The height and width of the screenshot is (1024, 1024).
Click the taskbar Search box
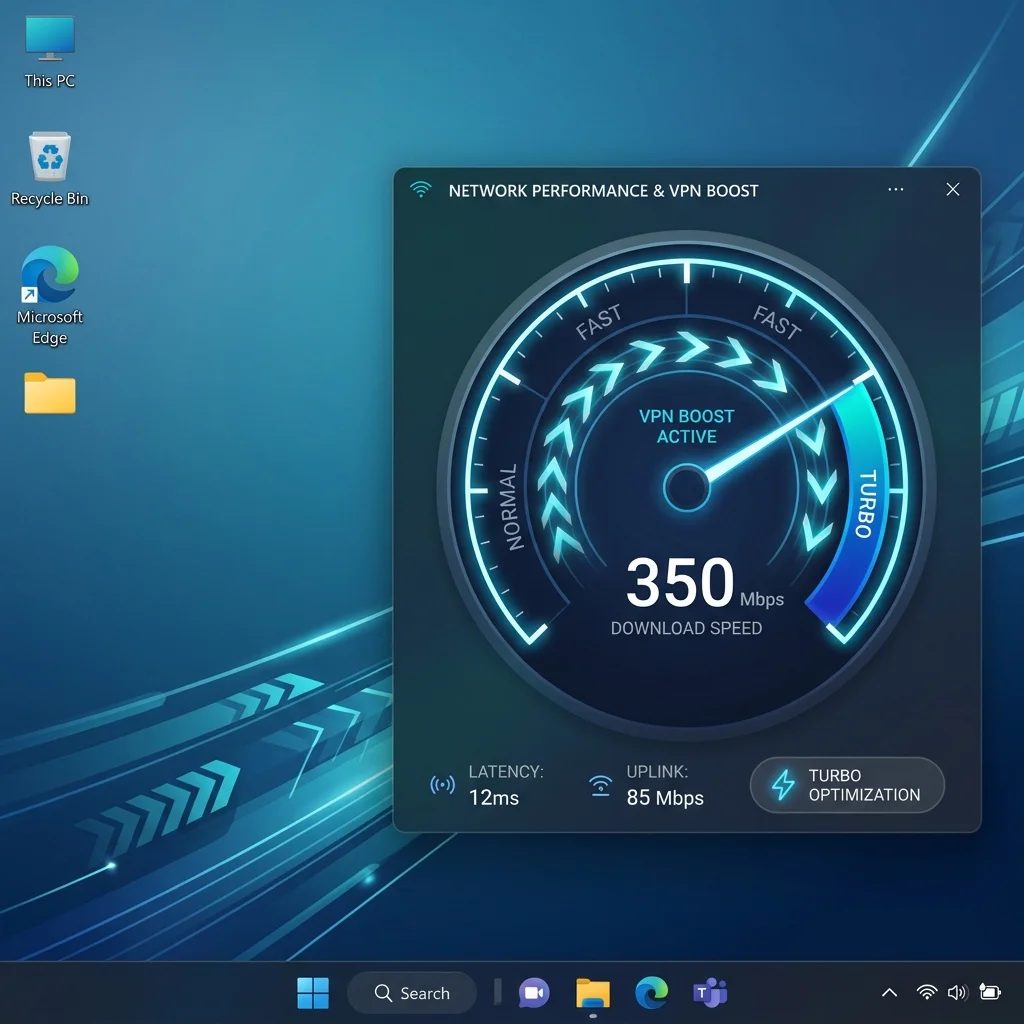click(x=412, y=993)
